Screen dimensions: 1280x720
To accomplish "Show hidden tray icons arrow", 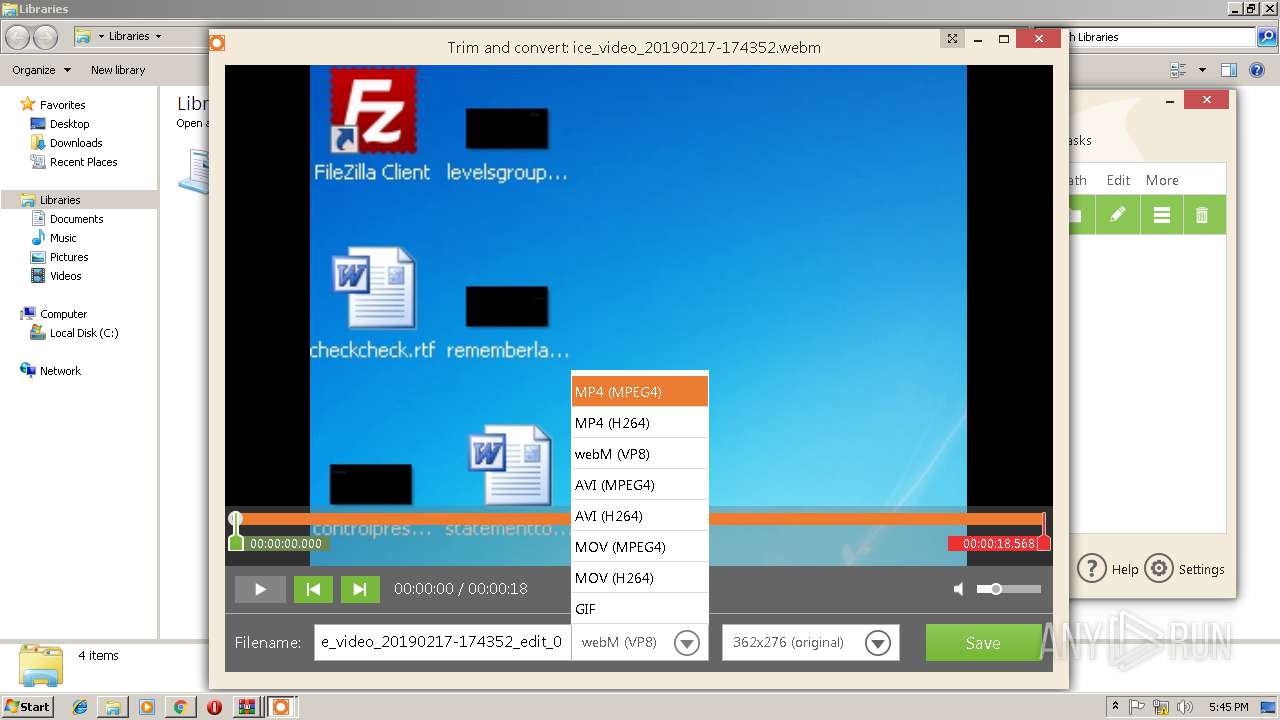I will click(x=1115, y=706).
